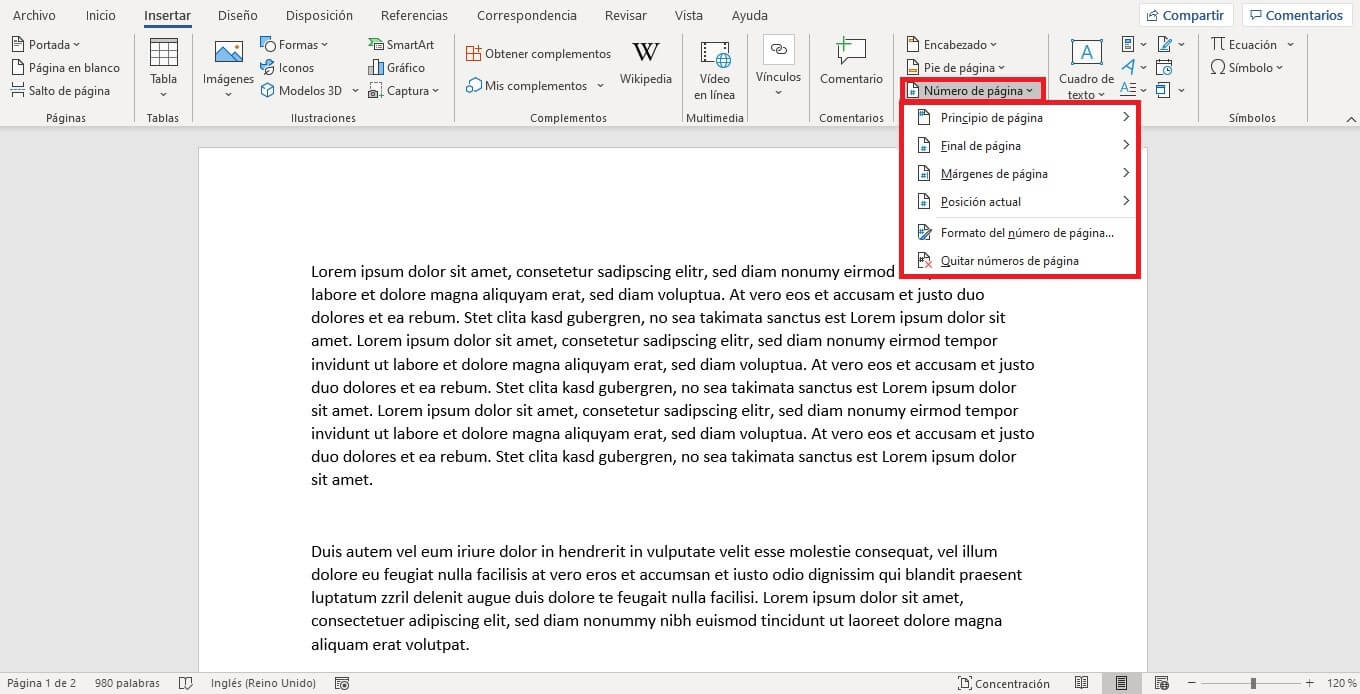Click the Cuadro de texto icon
This screenshot has width=1360, height=694.
pos(1086,54)
